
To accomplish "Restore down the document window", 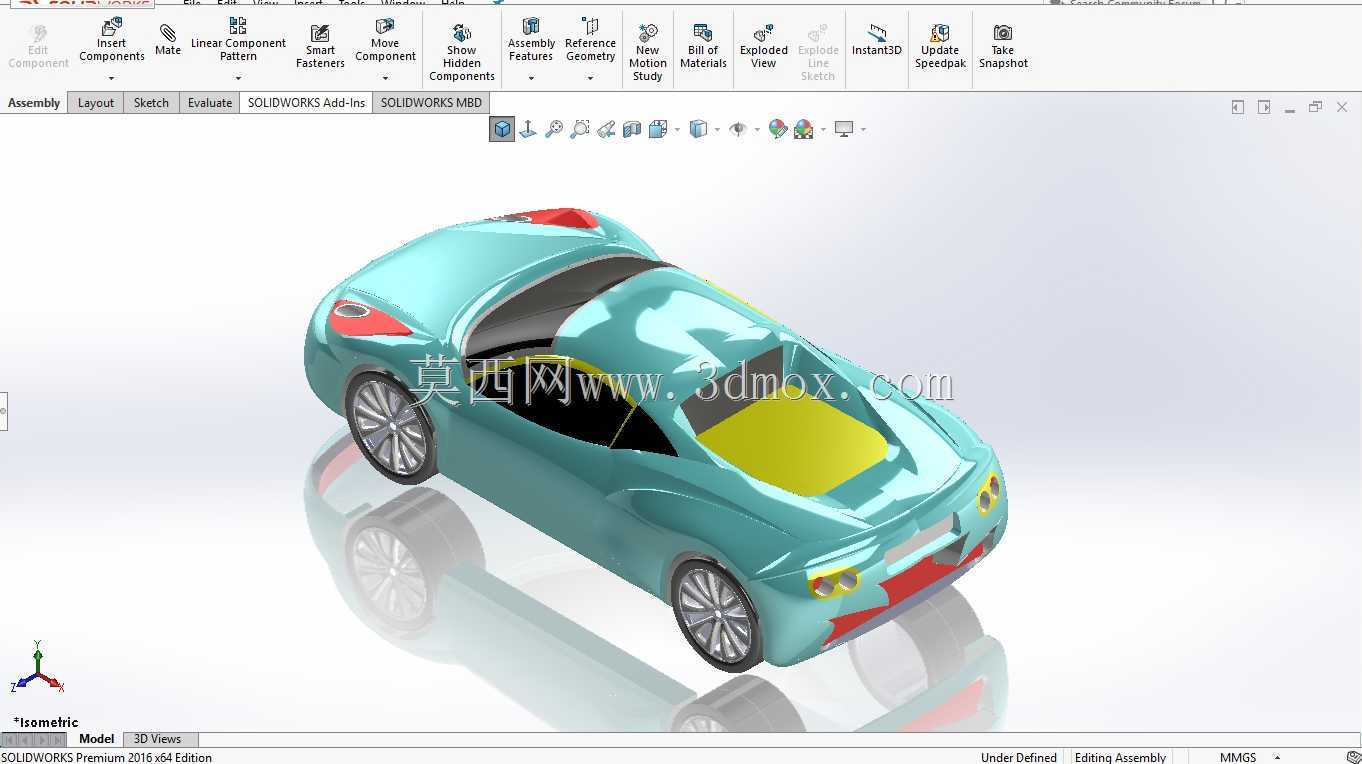I will [x=1316, y=107].
